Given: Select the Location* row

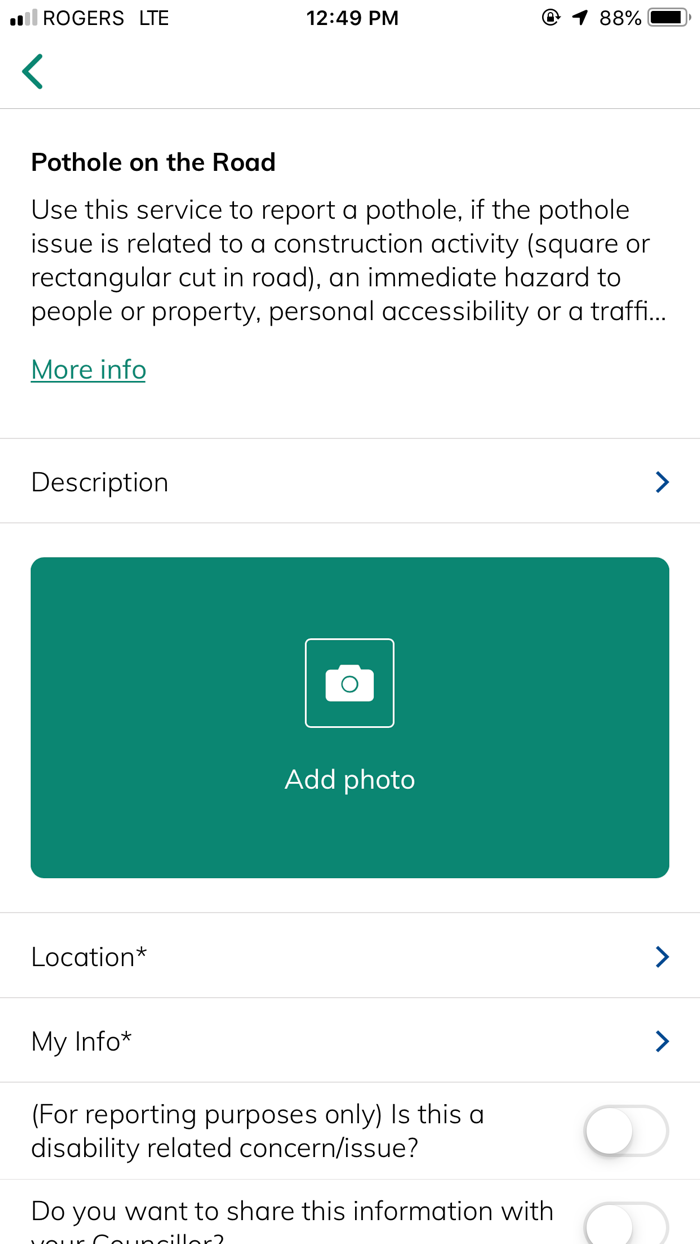Looking at the screenshot, I should (x=300, y=957).
